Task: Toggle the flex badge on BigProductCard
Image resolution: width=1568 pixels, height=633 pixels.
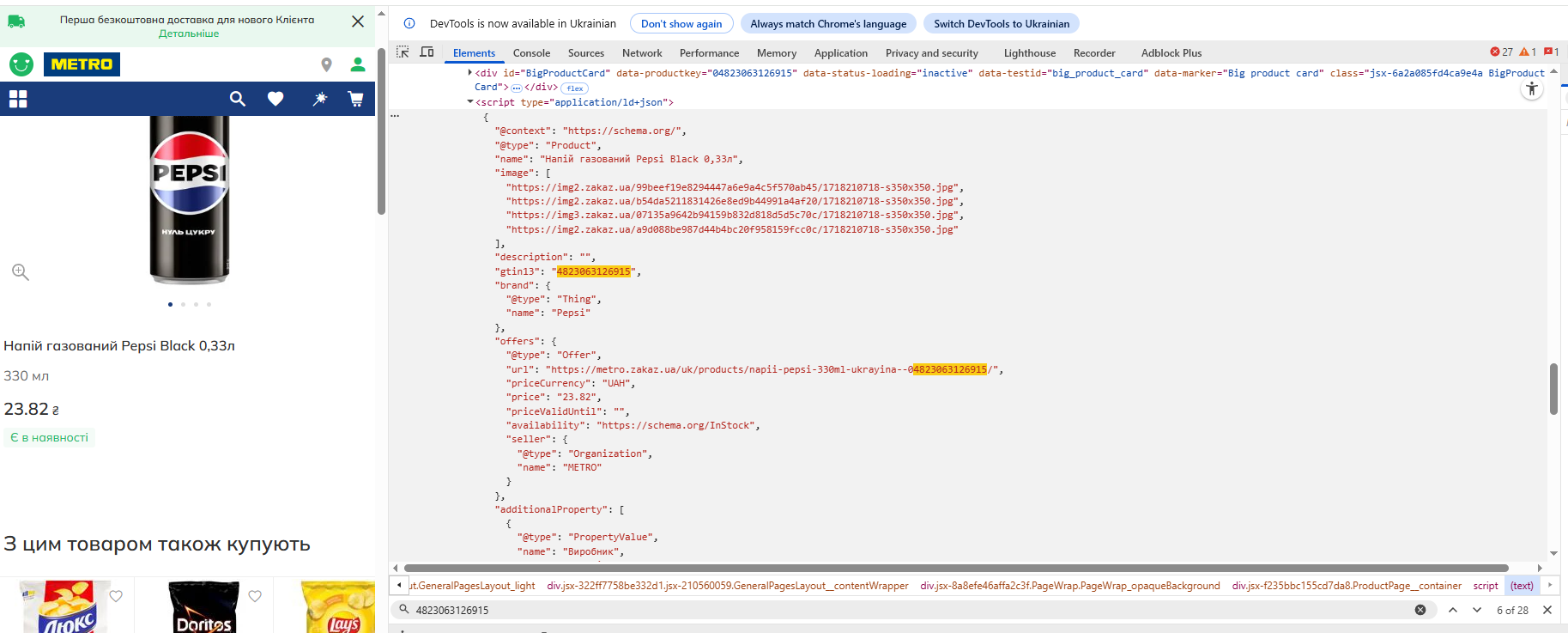Action: [x=575, y=88]
